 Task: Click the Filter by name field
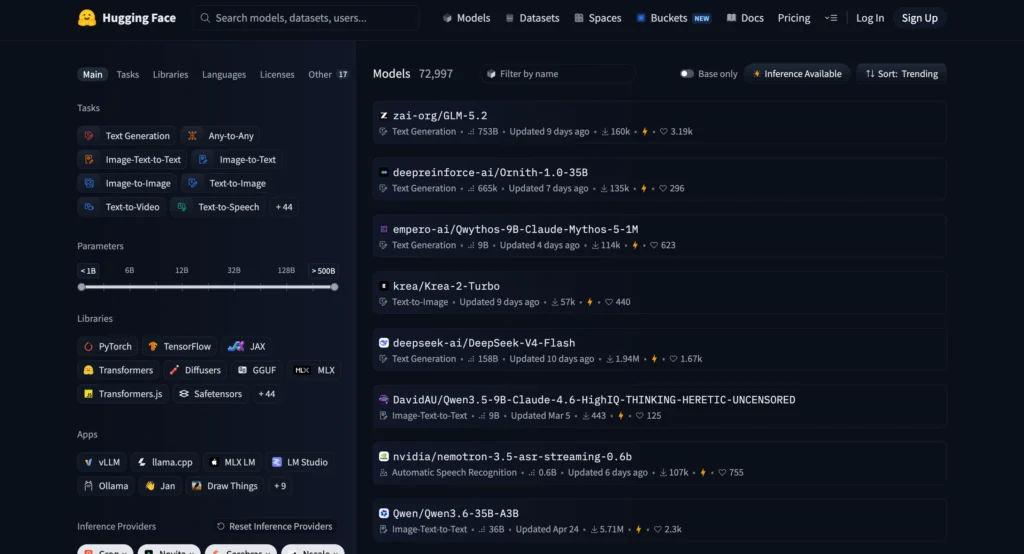coord(558,74)
